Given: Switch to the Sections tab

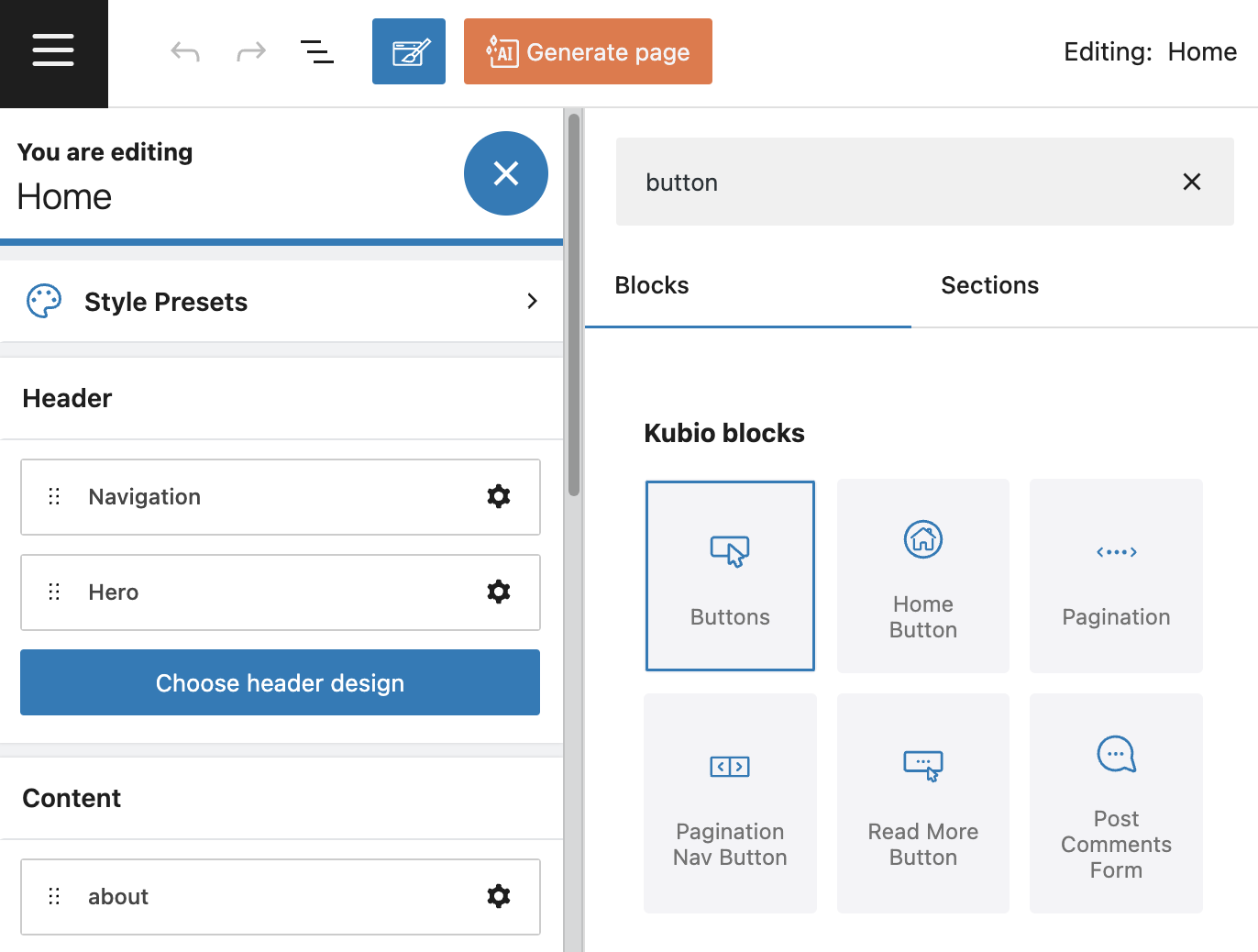Looking at the screenshot, I should (x=989, y=285).
